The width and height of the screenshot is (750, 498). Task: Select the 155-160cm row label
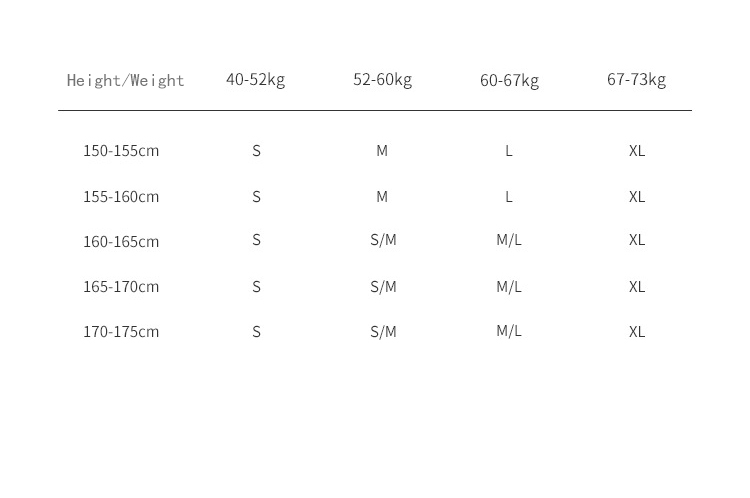121,197
